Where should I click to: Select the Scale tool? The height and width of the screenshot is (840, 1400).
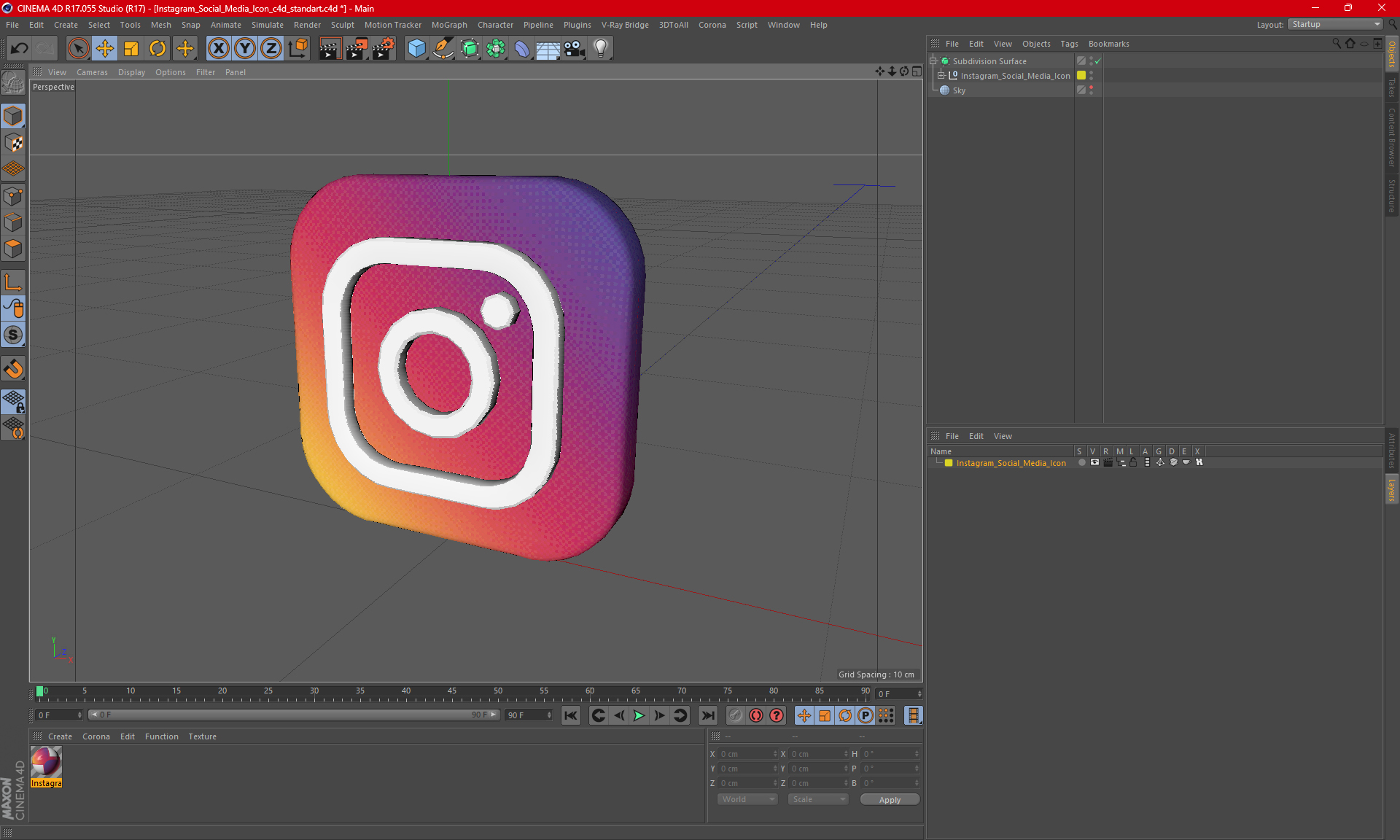[x=131, y=48]
